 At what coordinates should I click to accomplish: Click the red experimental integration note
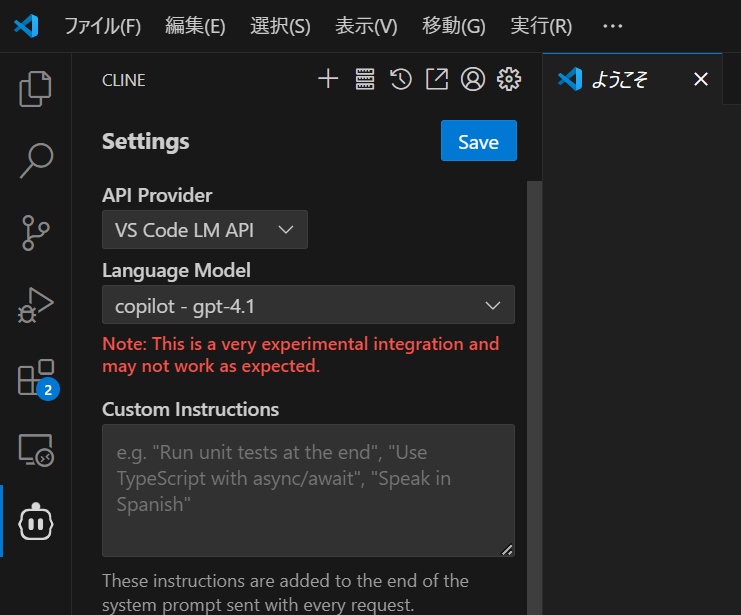[301, 355]
